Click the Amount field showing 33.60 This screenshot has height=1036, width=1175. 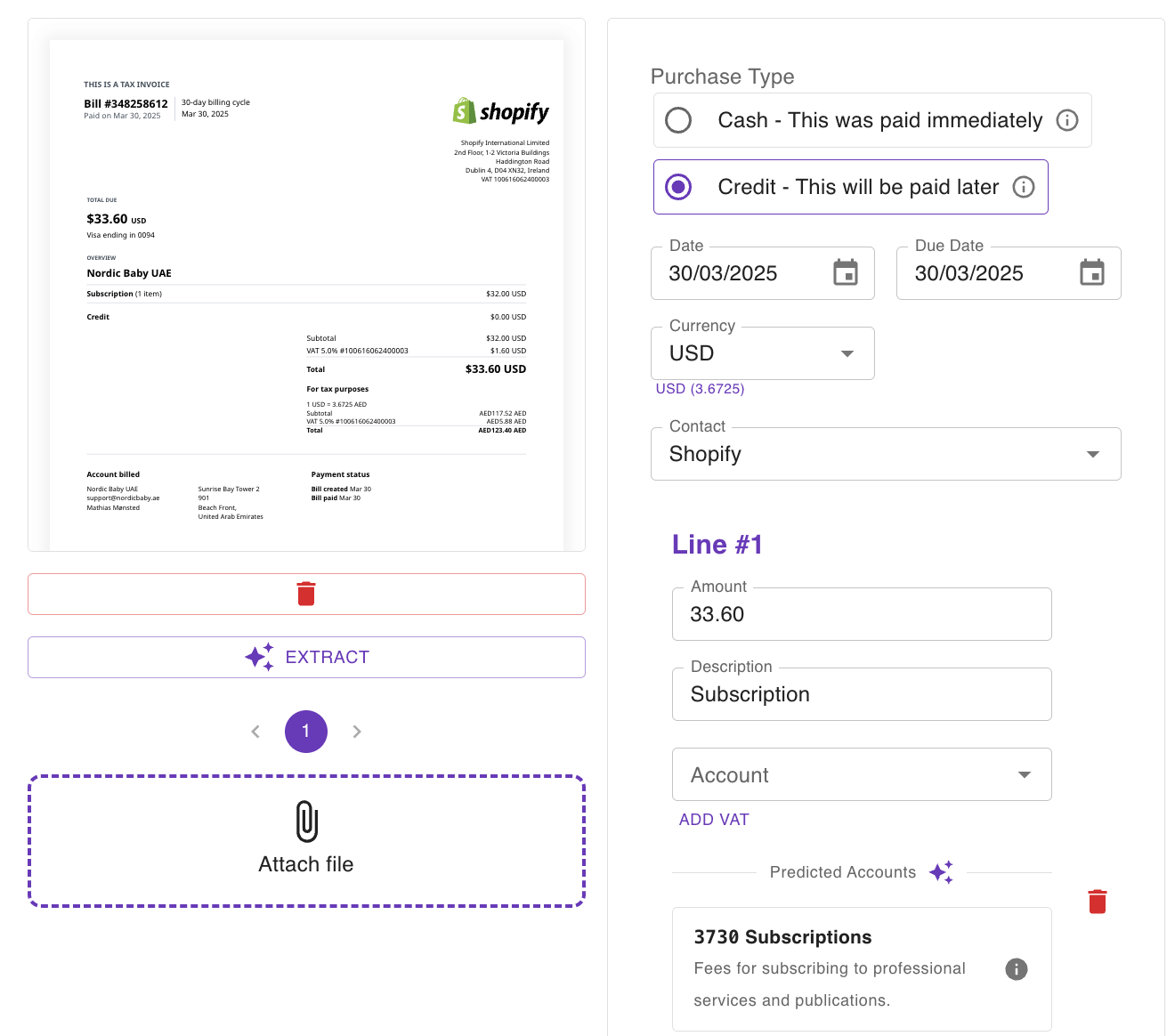point(861,614)
